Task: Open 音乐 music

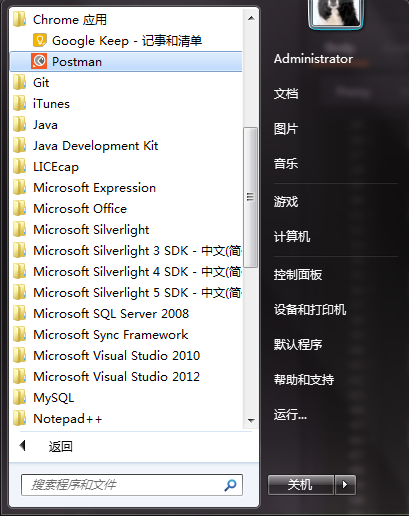Action: click(x=286, y=164)
